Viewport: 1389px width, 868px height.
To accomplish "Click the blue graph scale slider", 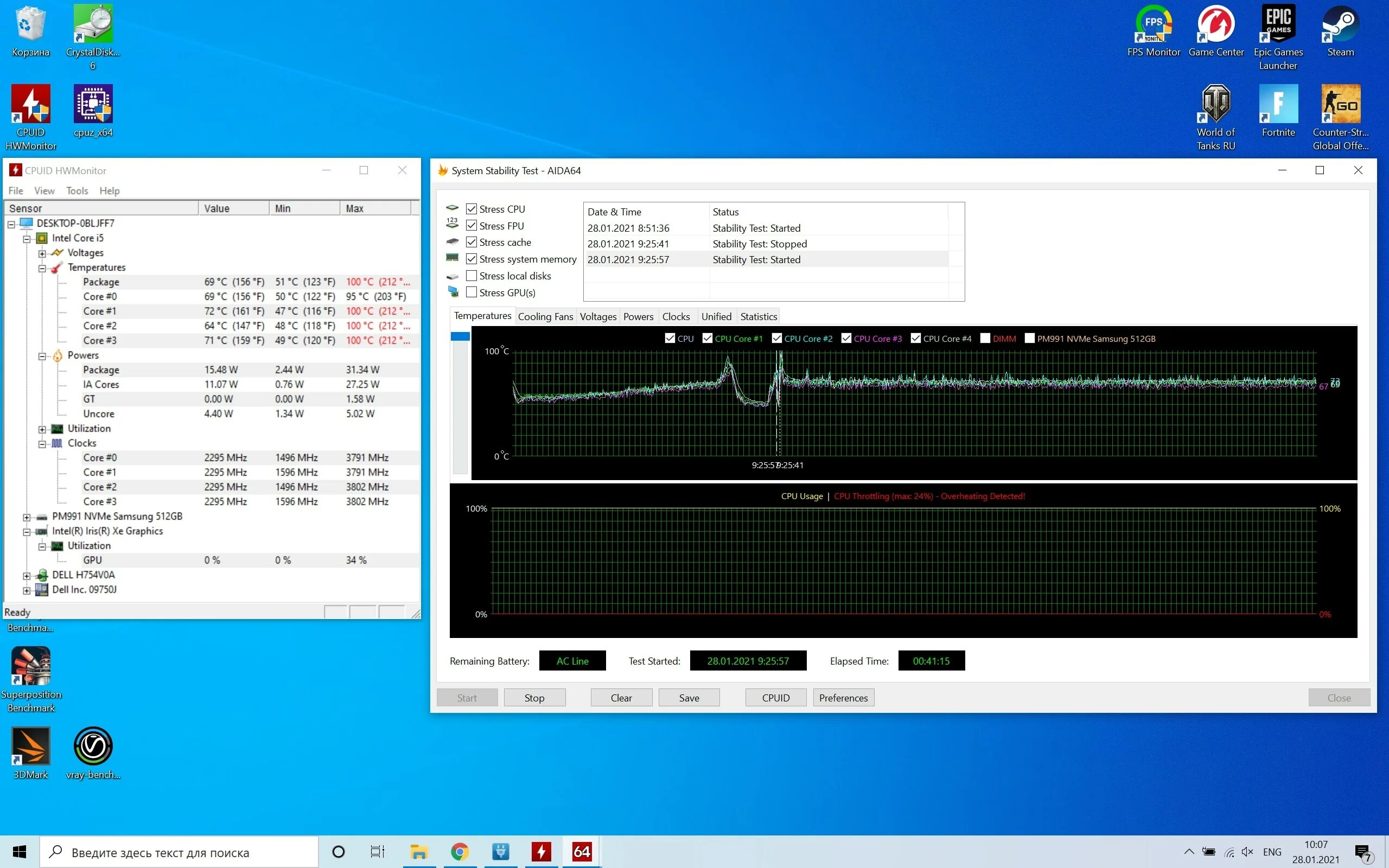I will (x=460, y=336).
